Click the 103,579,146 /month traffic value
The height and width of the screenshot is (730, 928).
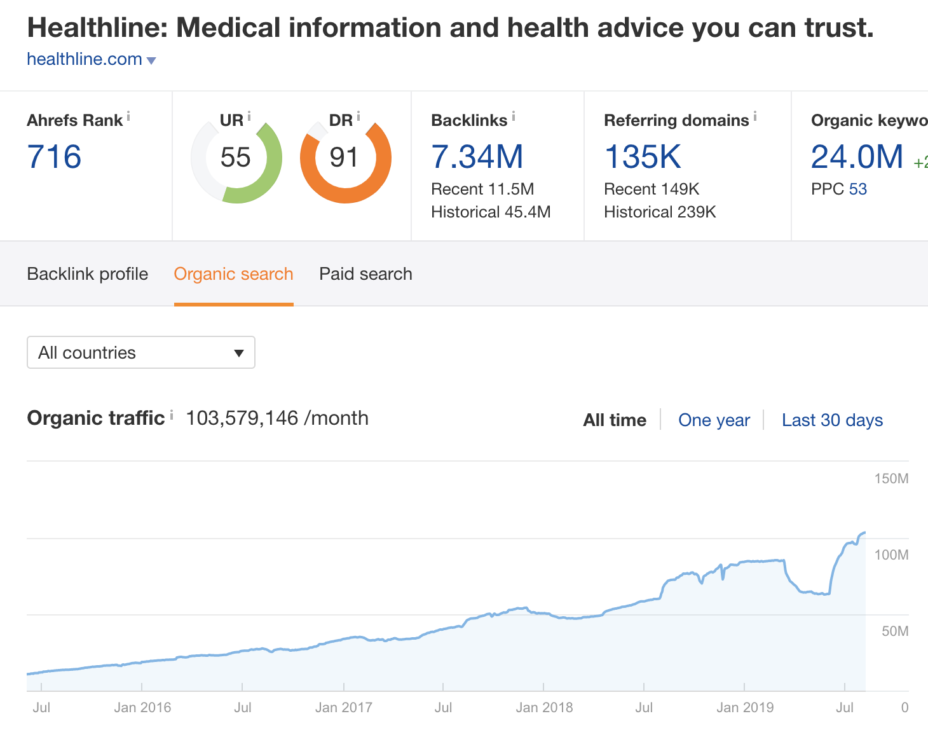click(x=277, y=418)
